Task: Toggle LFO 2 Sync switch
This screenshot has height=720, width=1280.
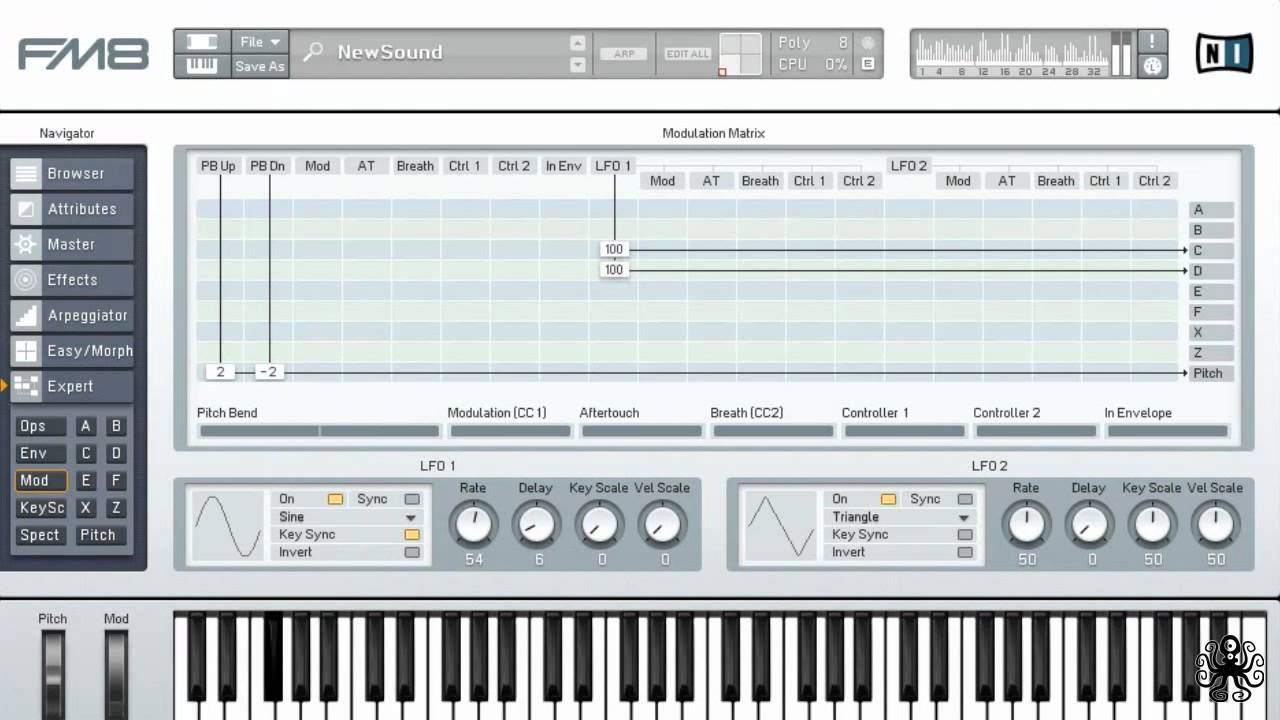Action: [x=965, y=499]
